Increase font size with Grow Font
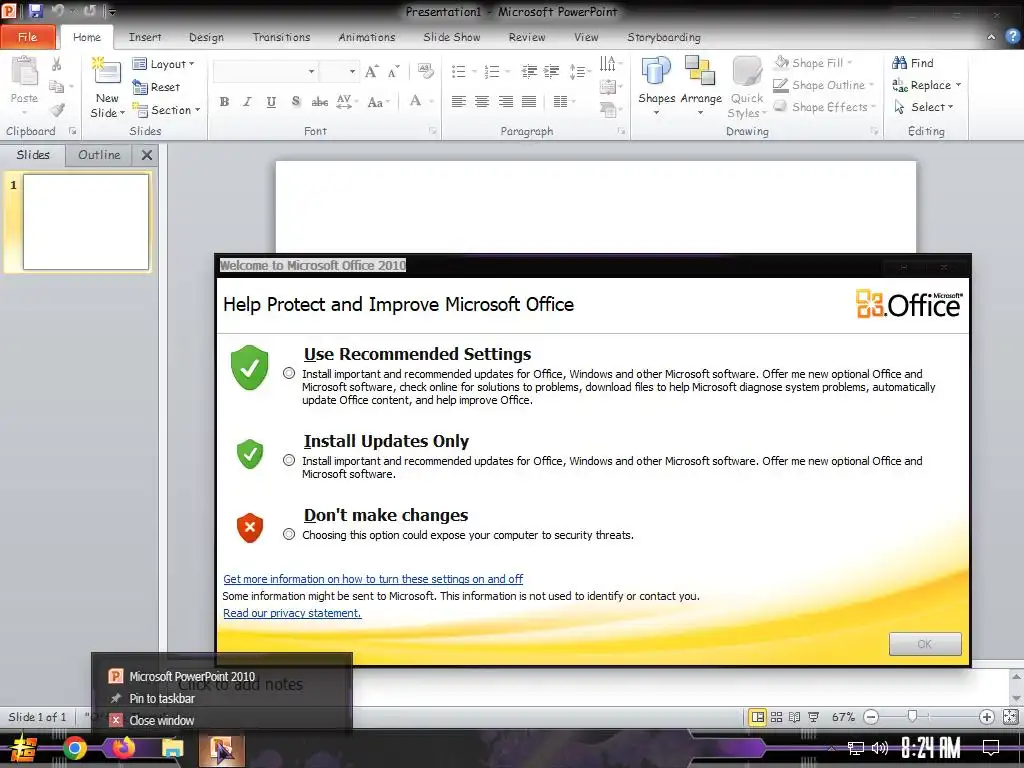This screenshot has height=768, width=1024. coord(372,71)
